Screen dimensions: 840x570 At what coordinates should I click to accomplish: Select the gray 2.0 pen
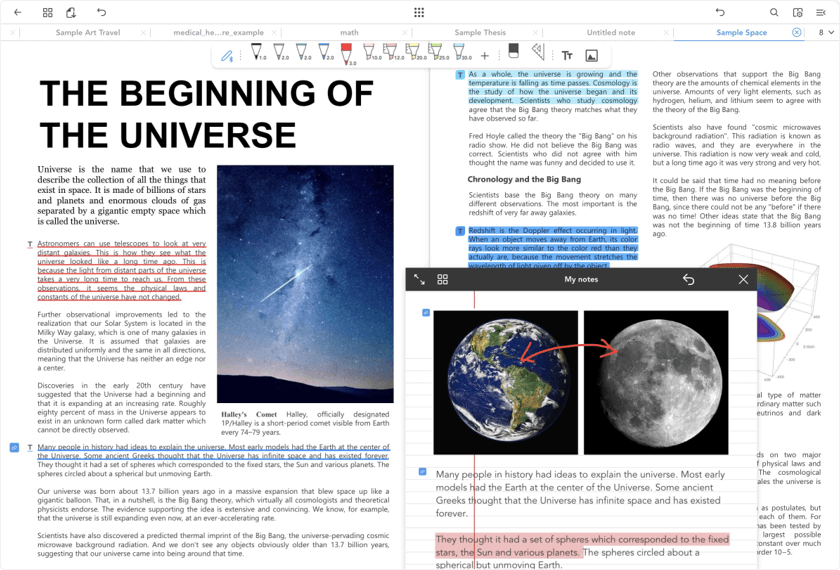pyautogui.click(x=280, y=52)
